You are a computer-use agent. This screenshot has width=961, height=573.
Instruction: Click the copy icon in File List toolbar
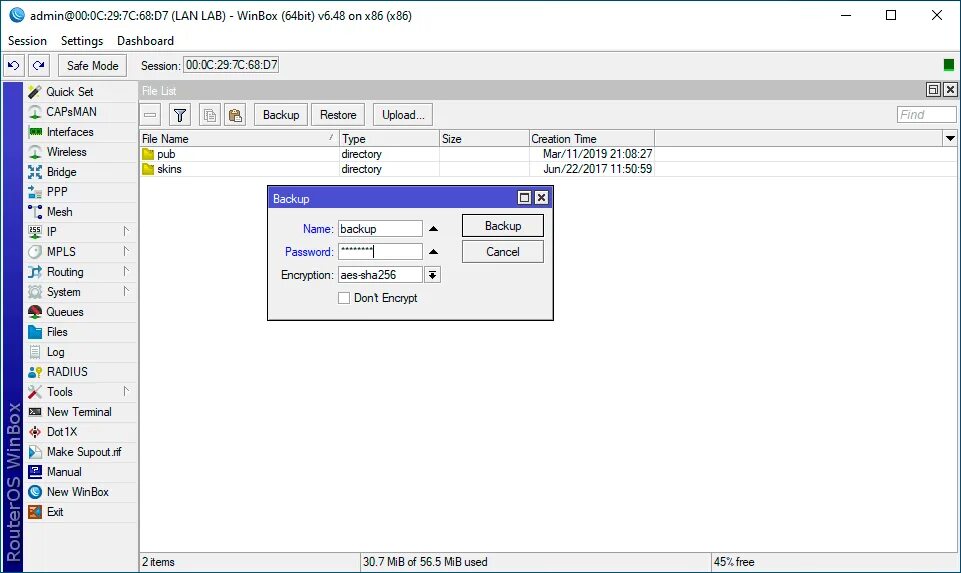point(210,115)
